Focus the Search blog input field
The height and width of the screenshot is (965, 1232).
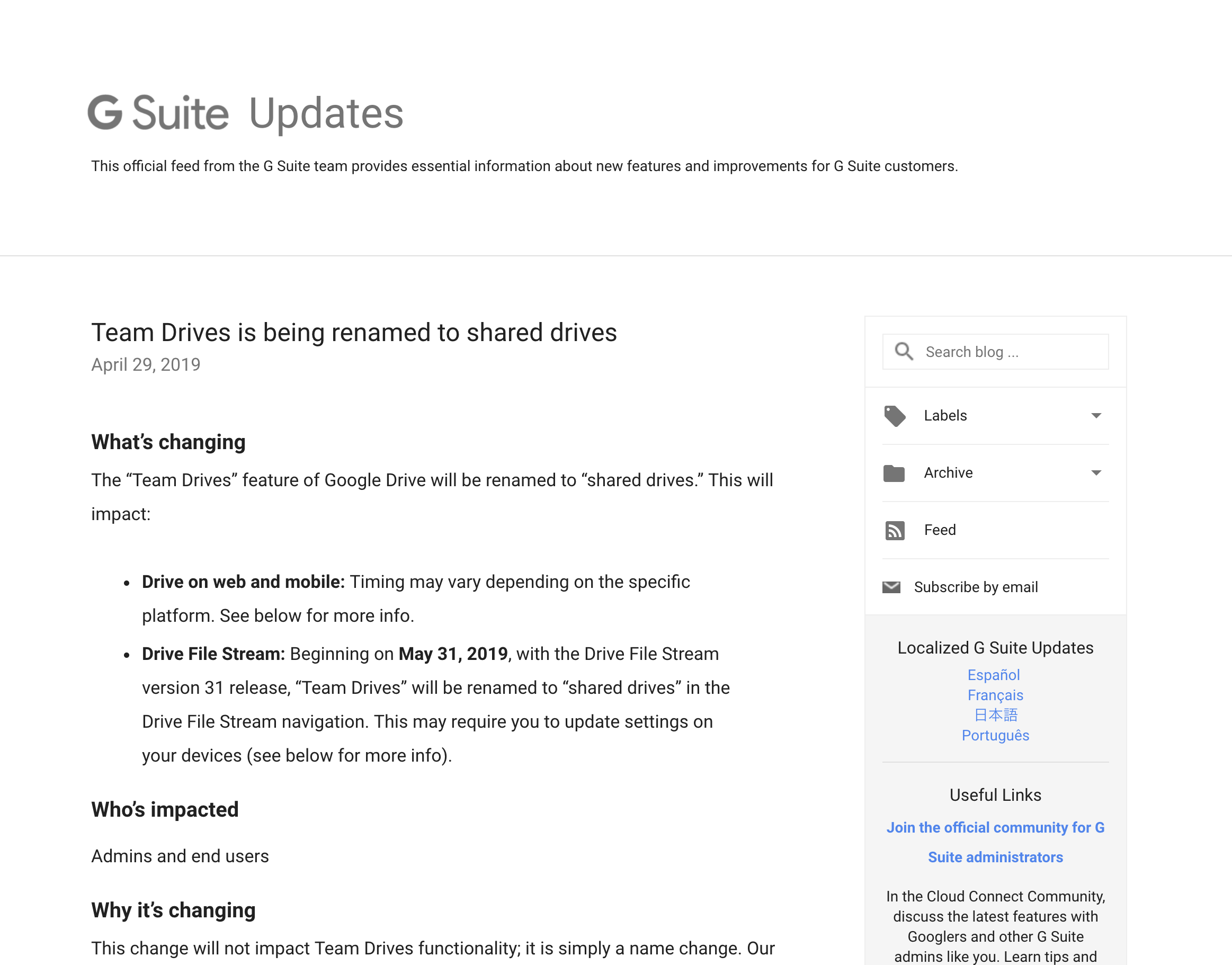click(995, 352)
